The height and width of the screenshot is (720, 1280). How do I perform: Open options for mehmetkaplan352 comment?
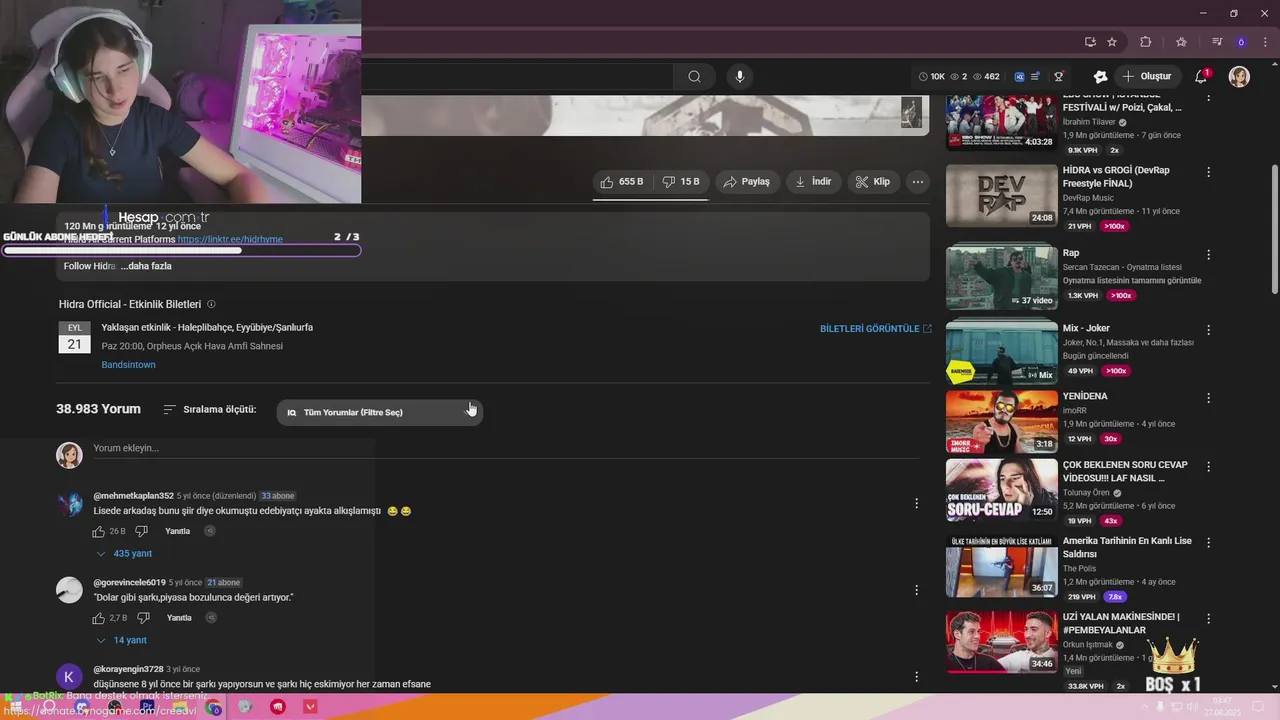tap(916, 504)
